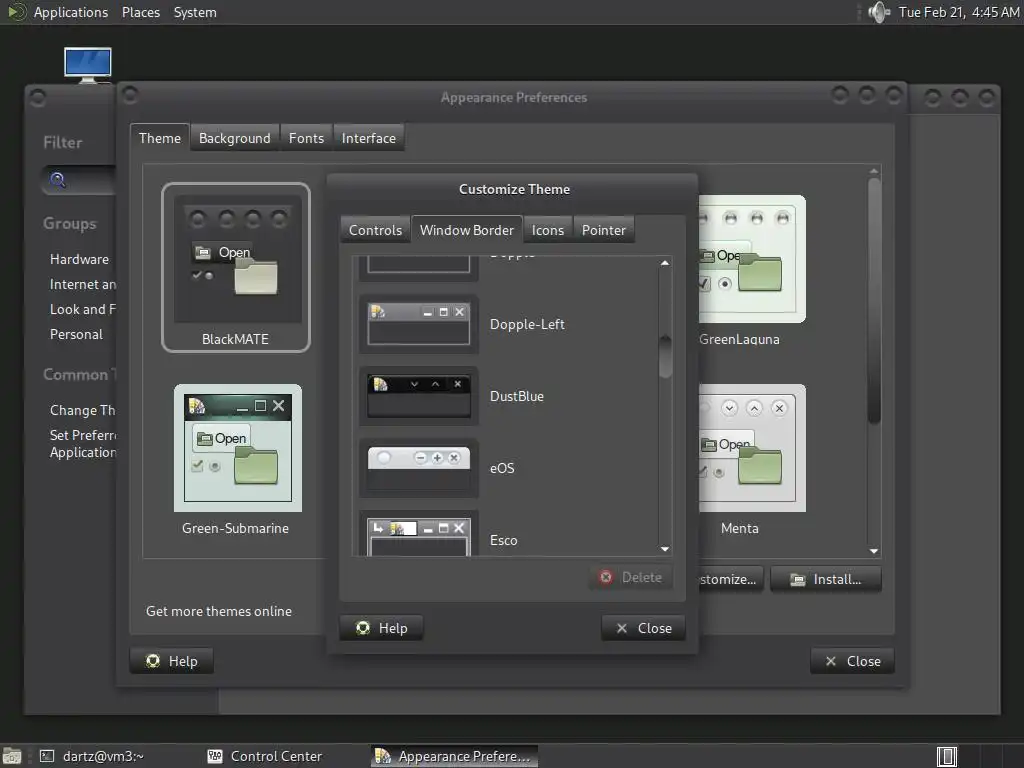The width and height of the screenshot is (1024, 768).
Task: Click the theme list scrollbar handle
Action: click(x=874, y=300)
